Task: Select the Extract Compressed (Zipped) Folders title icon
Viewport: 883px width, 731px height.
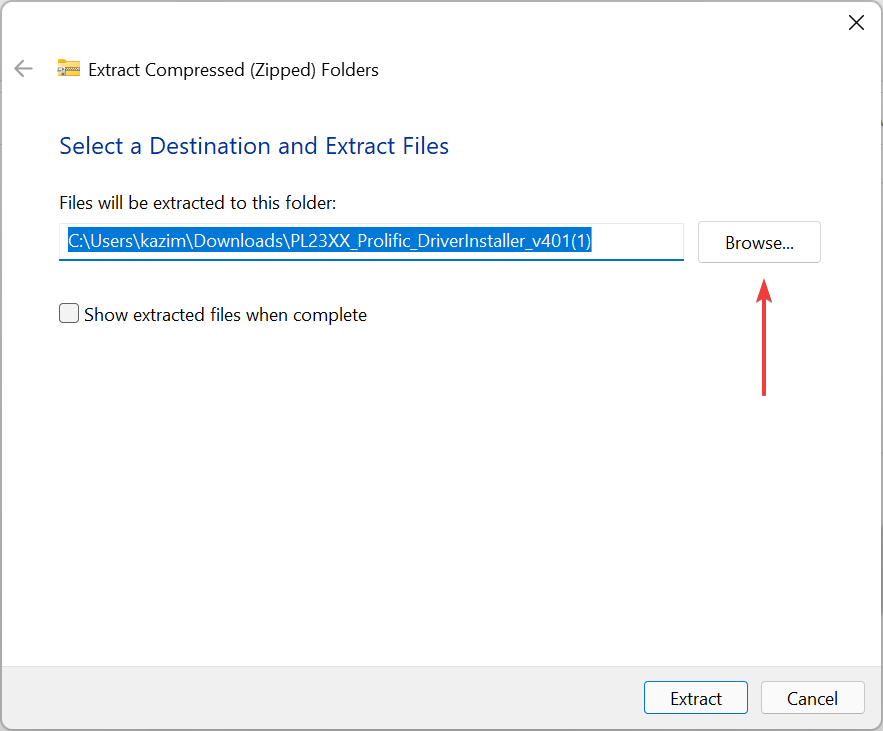Action: pos(68,69)
